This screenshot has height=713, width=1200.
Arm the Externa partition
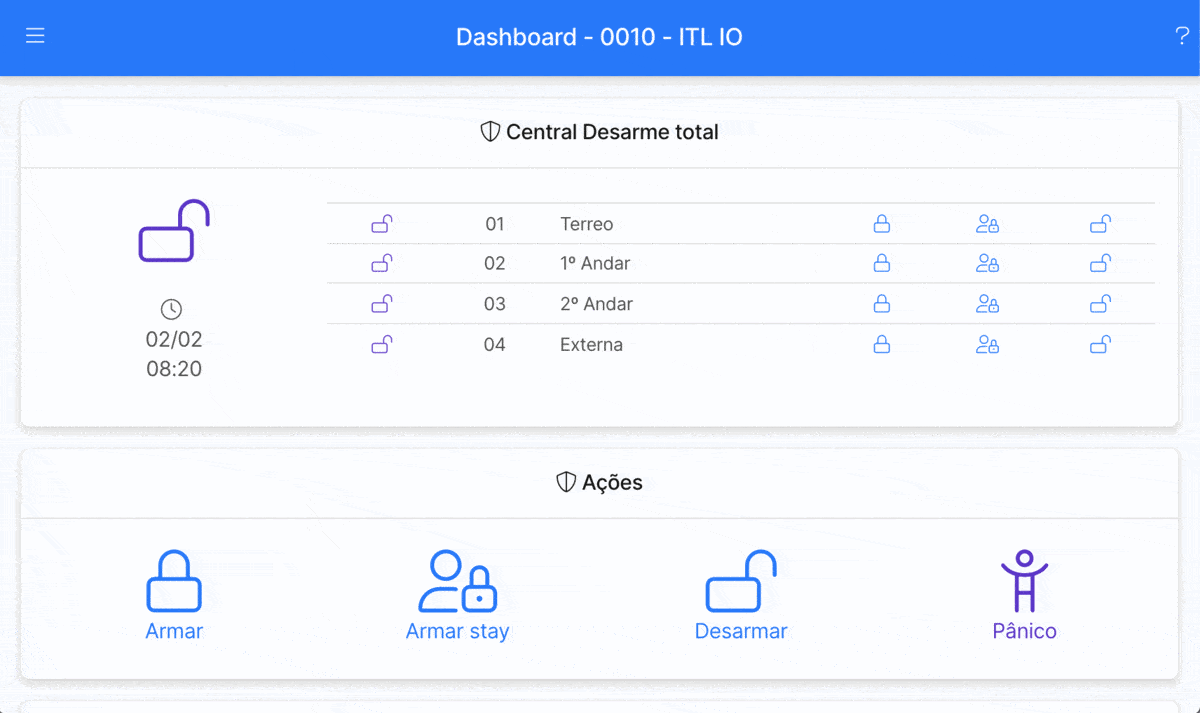(x=881, y=345)
